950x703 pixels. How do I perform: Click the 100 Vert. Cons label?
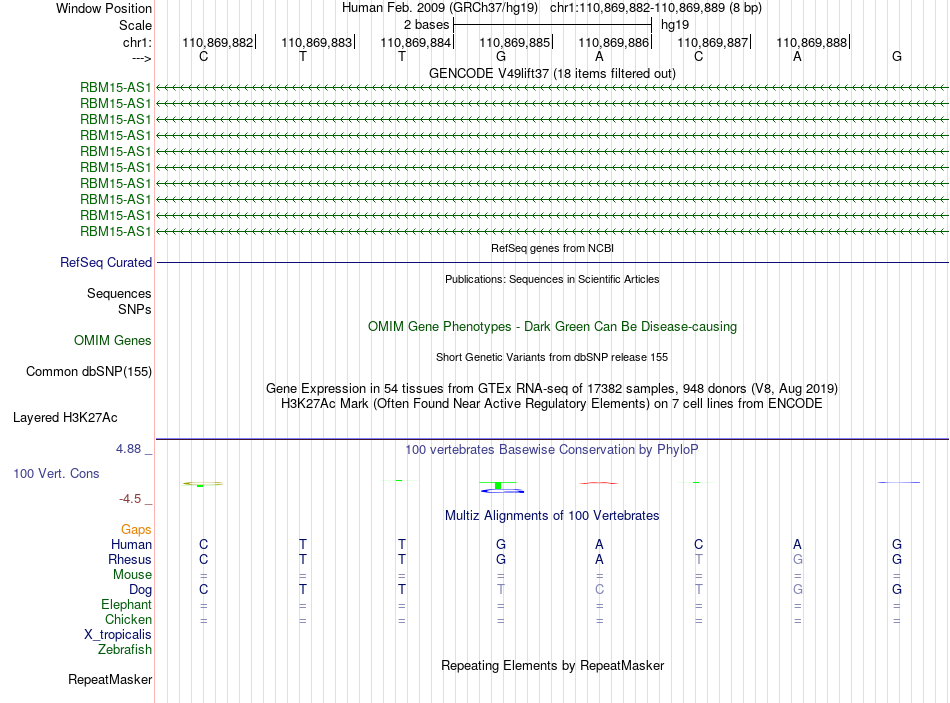56,473
